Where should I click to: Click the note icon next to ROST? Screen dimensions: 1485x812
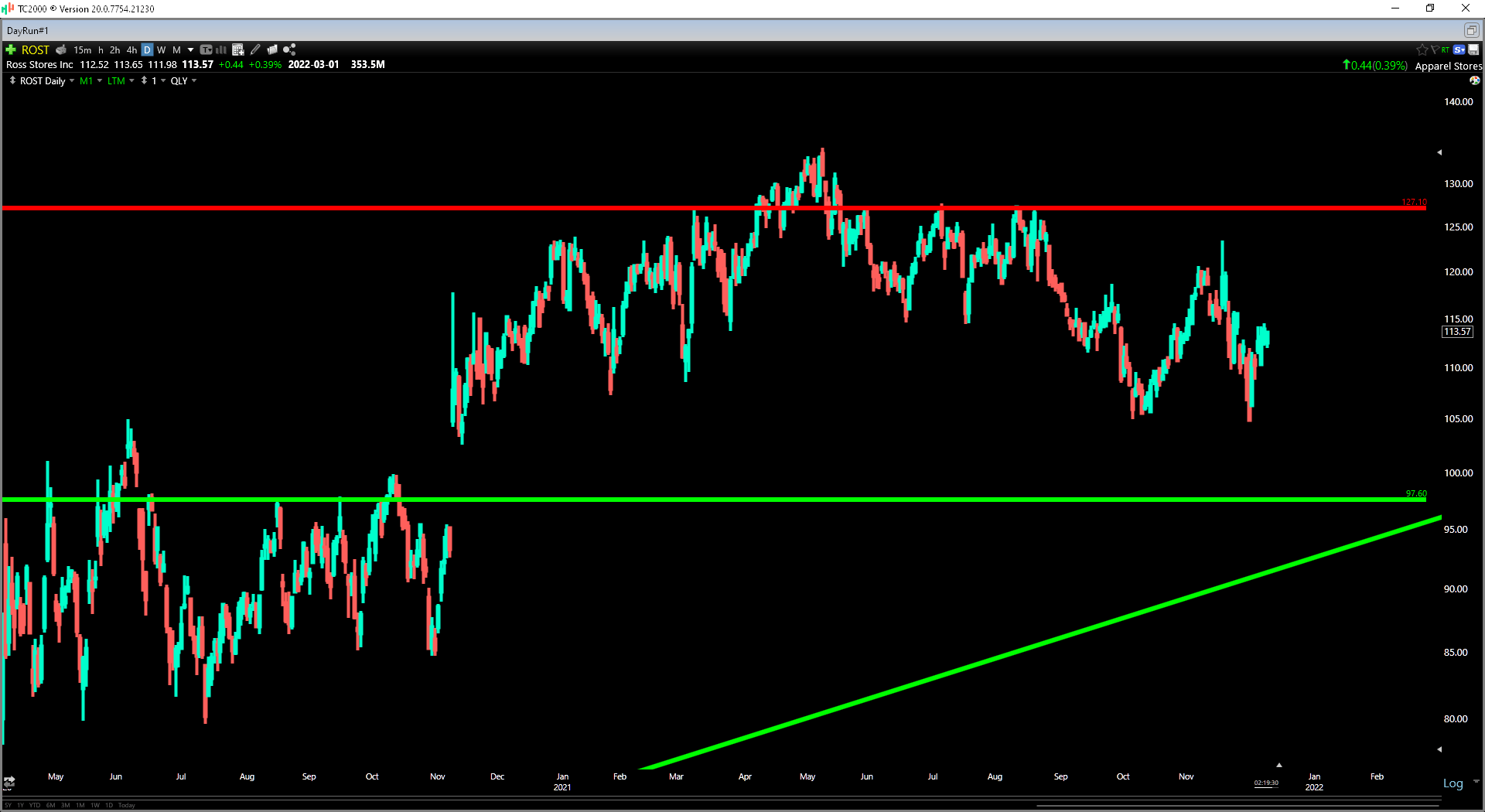pos(61,49)
